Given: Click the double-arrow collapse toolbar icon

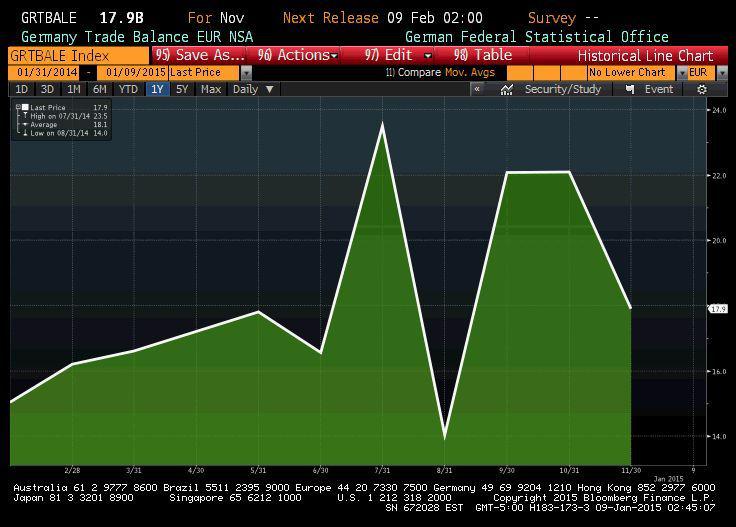Looking at the screenshot, I should coord(477,89).
